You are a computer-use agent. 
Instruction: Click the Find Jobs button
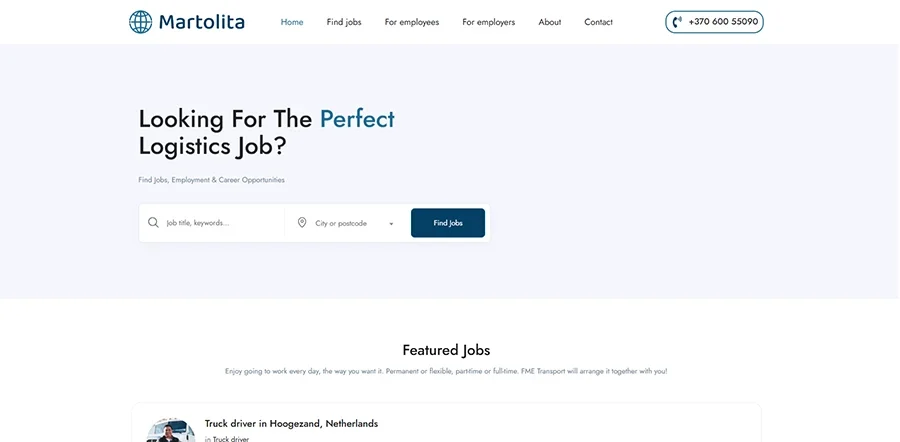coord(448,223)
